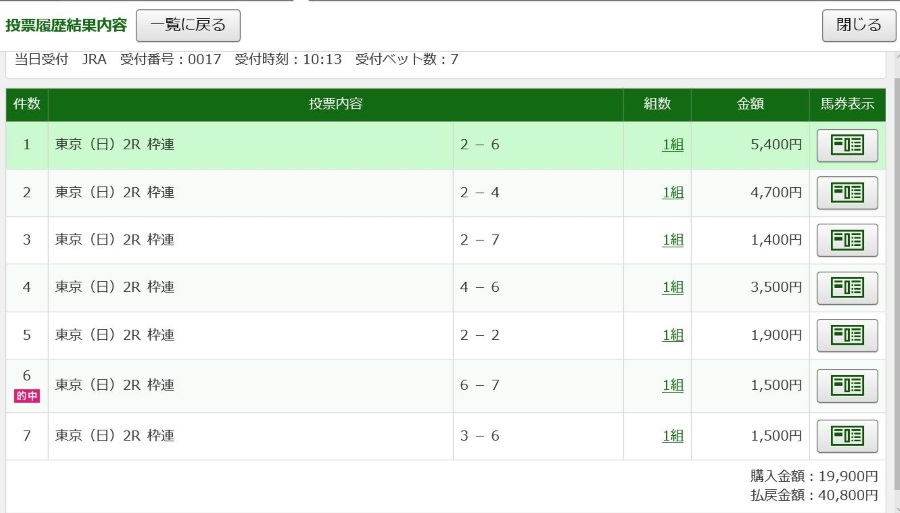This screenshot has height=513, width=900.
Task: Click the 閉じる button
Action: click(859, 25)
